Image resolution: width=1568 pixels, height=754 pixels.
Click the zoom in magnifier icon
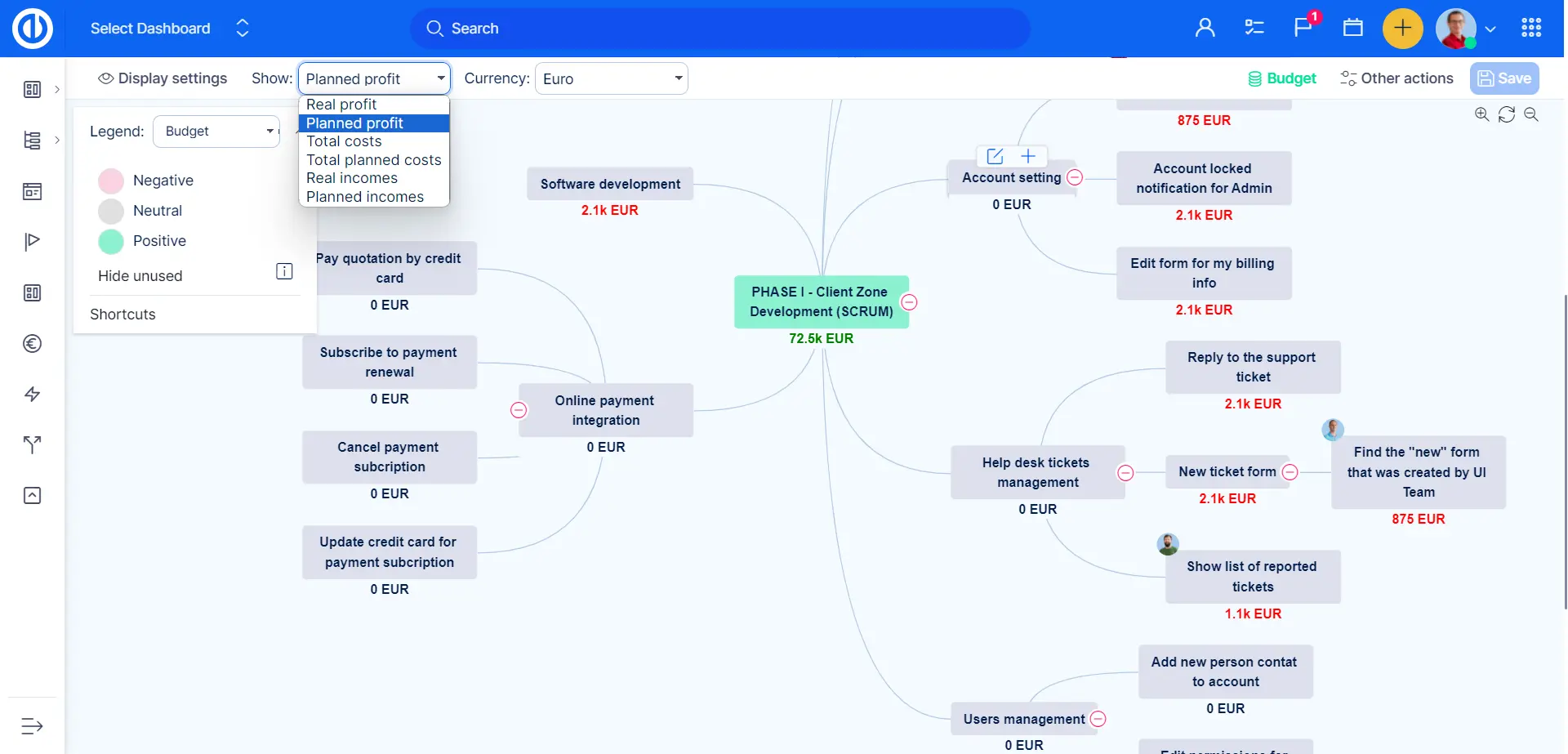[1481, 114]
